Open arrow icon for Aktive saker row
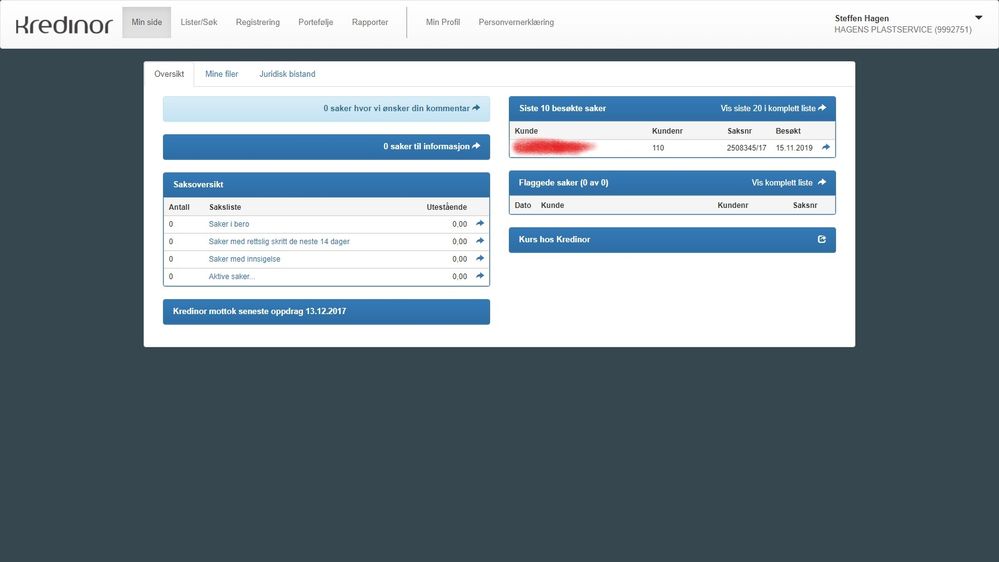 pyautogui.click(x=480, y=276)
